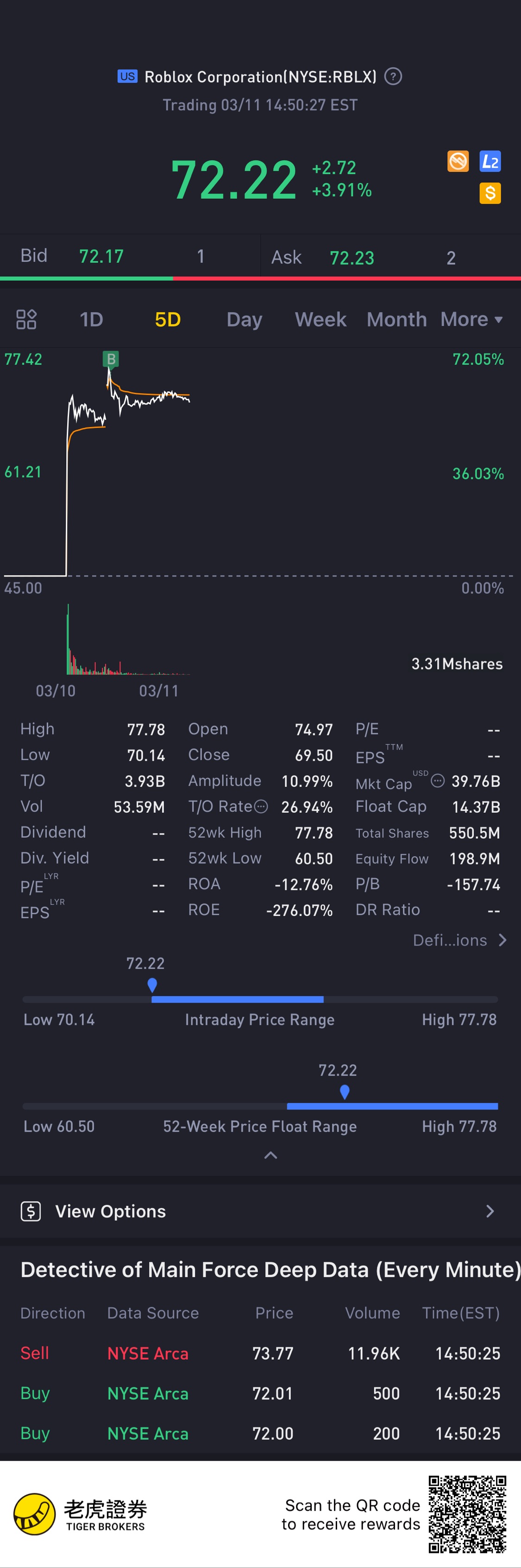Tap the green B buy marker on chart
The image size is (521, 1568).
pos(111,359)
